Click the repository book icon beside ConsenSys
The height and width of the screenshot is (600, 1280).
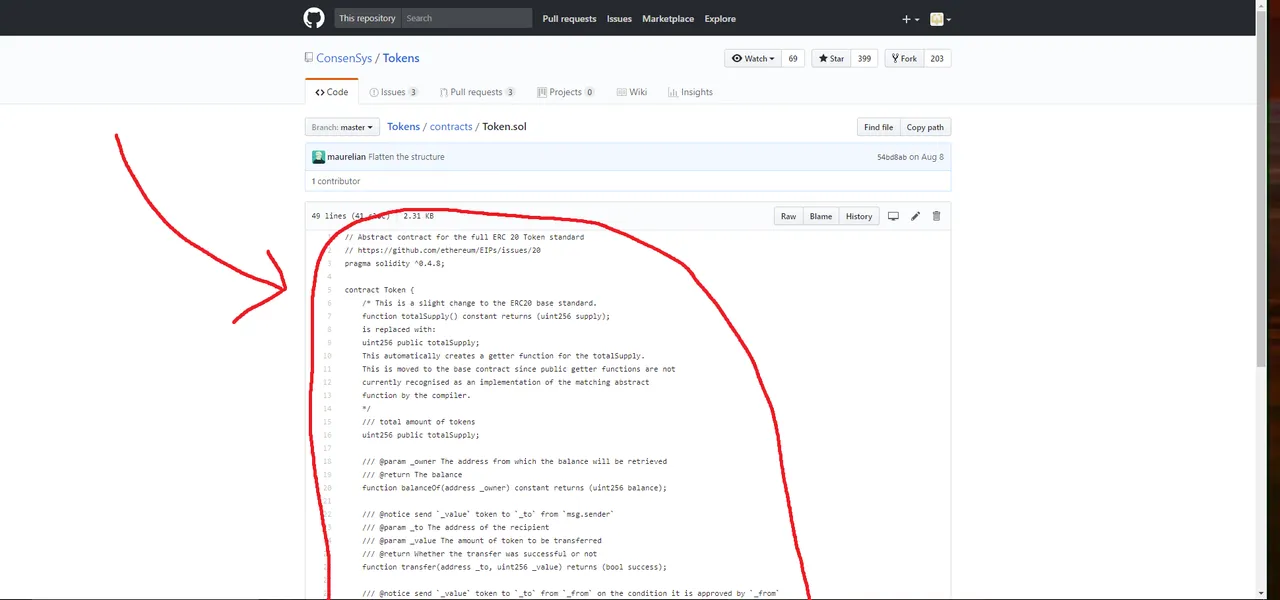pos(309,58)
